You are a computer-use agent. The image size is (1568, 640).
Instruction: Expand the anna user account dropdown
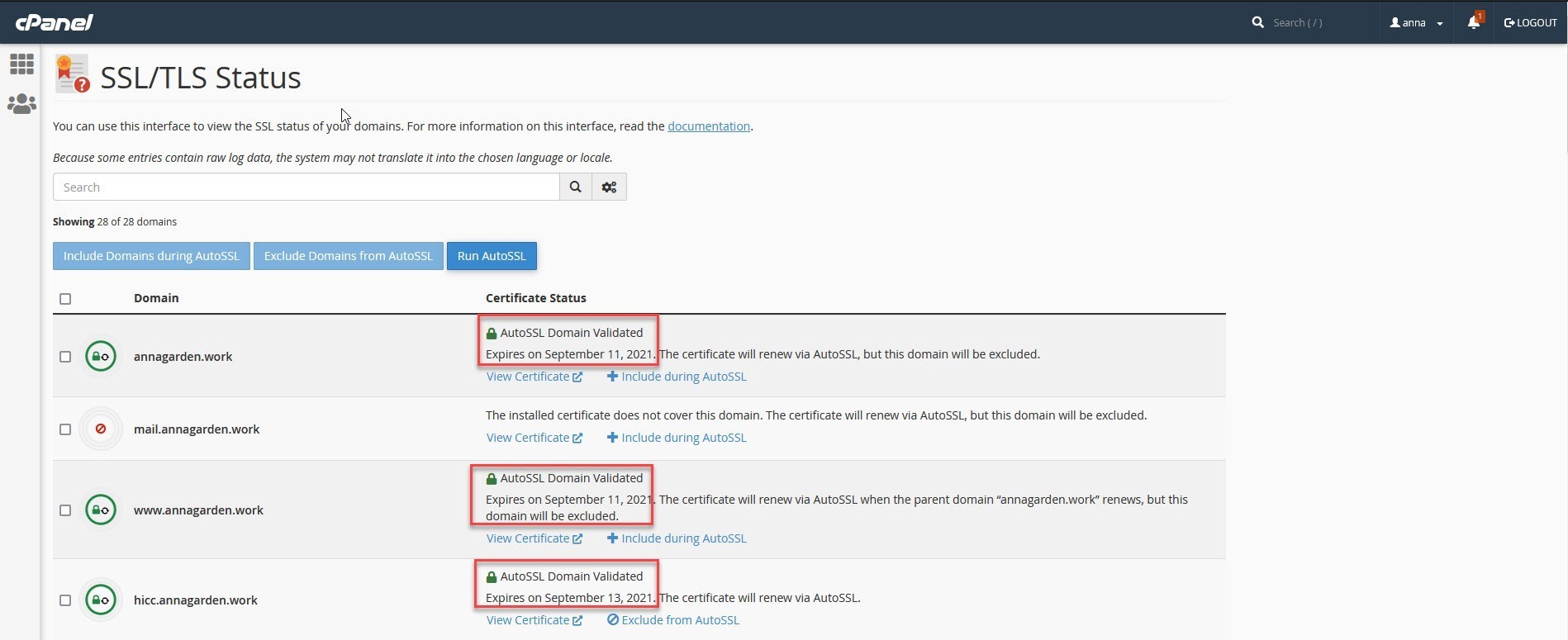click(x=1416, y=23)
